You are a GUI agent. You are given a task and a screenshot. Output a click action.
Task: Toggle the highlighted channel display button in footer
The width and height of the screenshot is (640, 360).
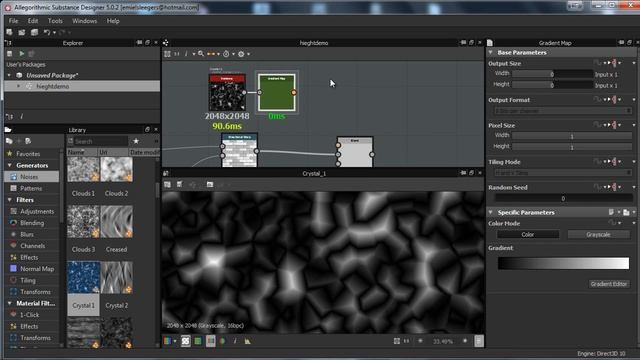point(211,341)
